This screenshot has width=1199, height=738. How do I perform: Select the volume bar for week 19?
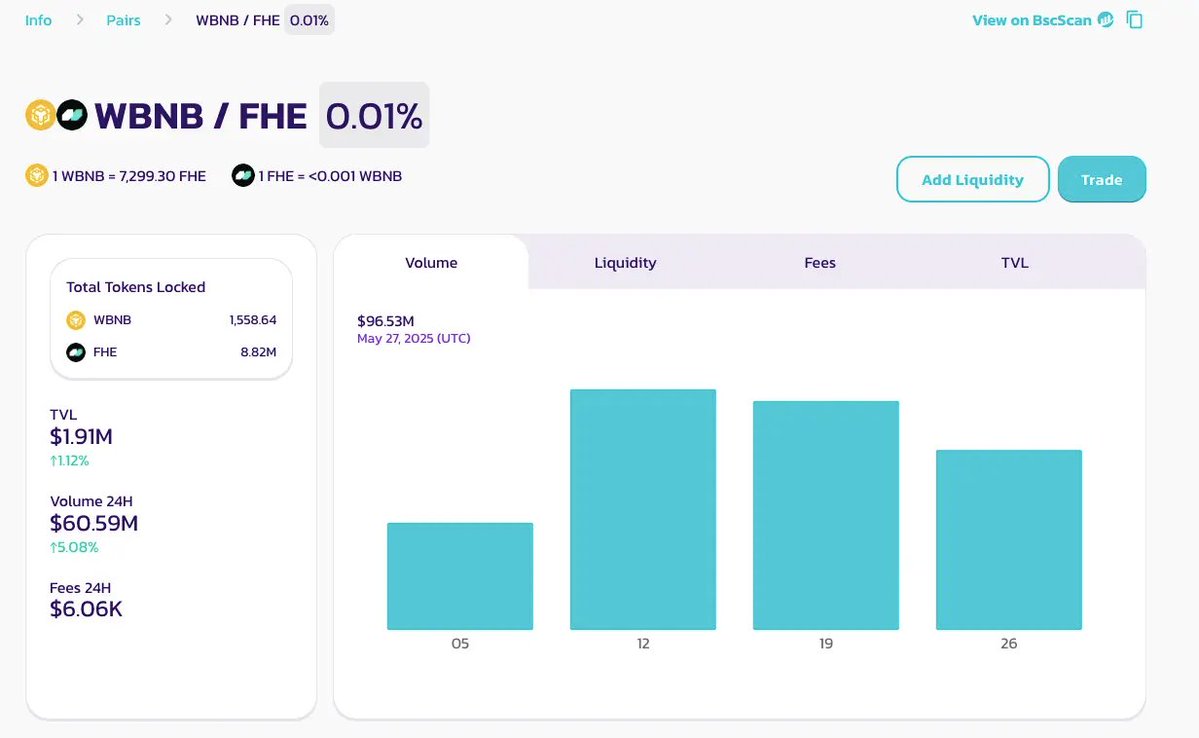point(826,515)
